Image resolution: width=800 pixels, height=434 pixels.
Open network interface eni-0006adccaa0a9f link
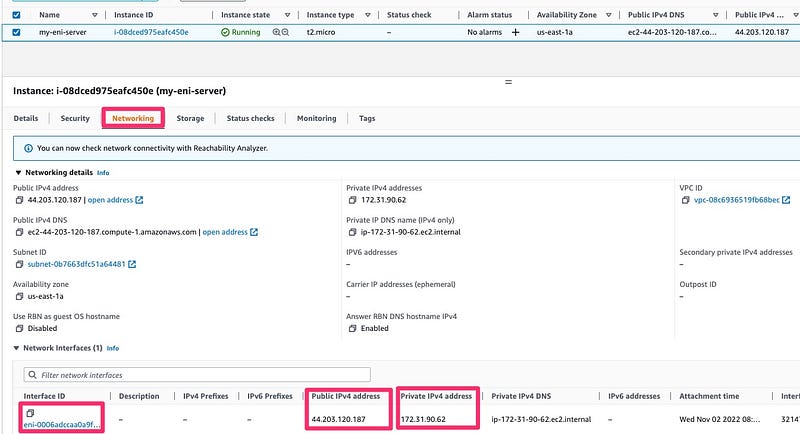coord(62,424)
